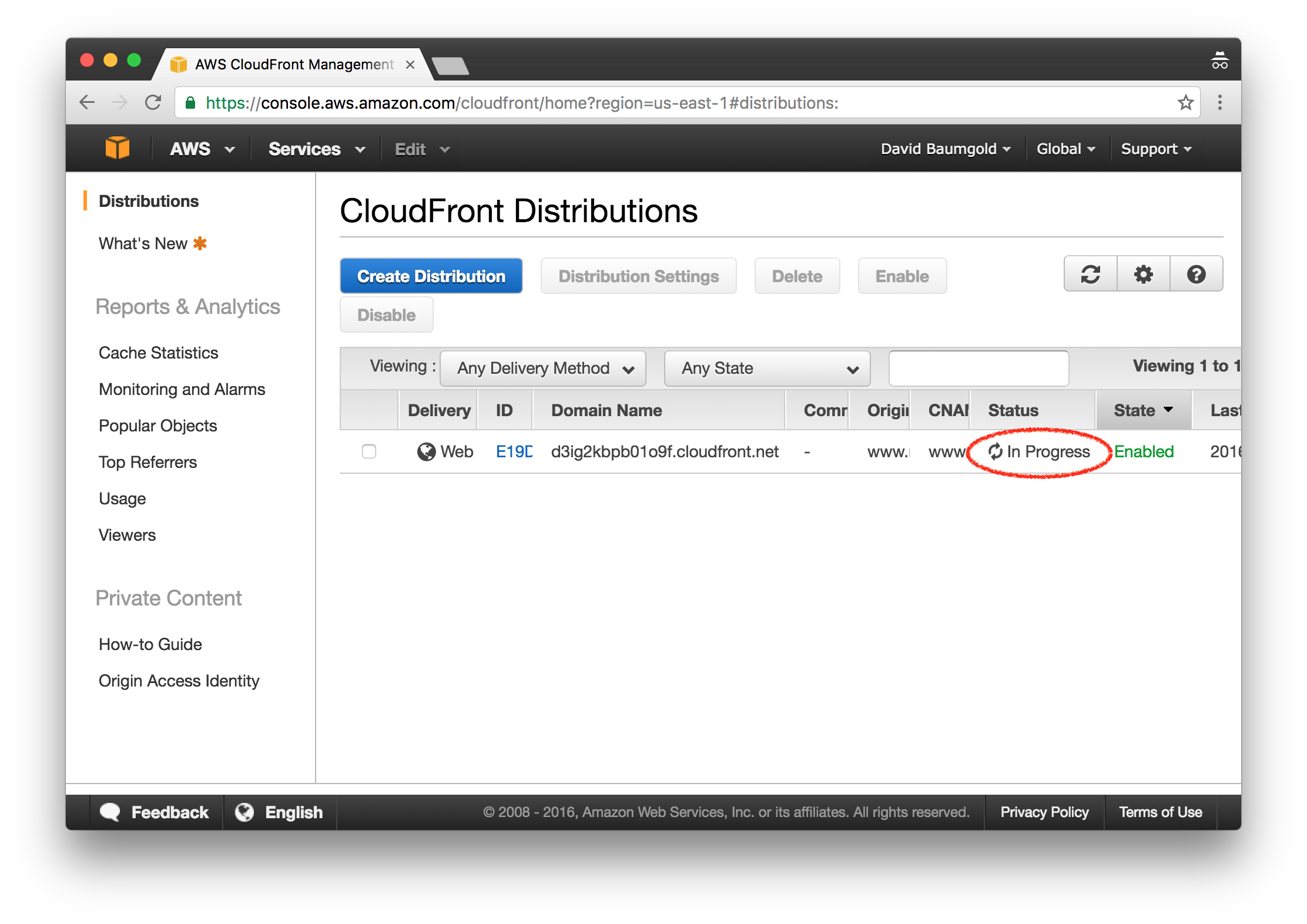The height and width of the screenshot is (924, 1307).
Task: Reload the page in browser
Action: (x=153, y=102)
